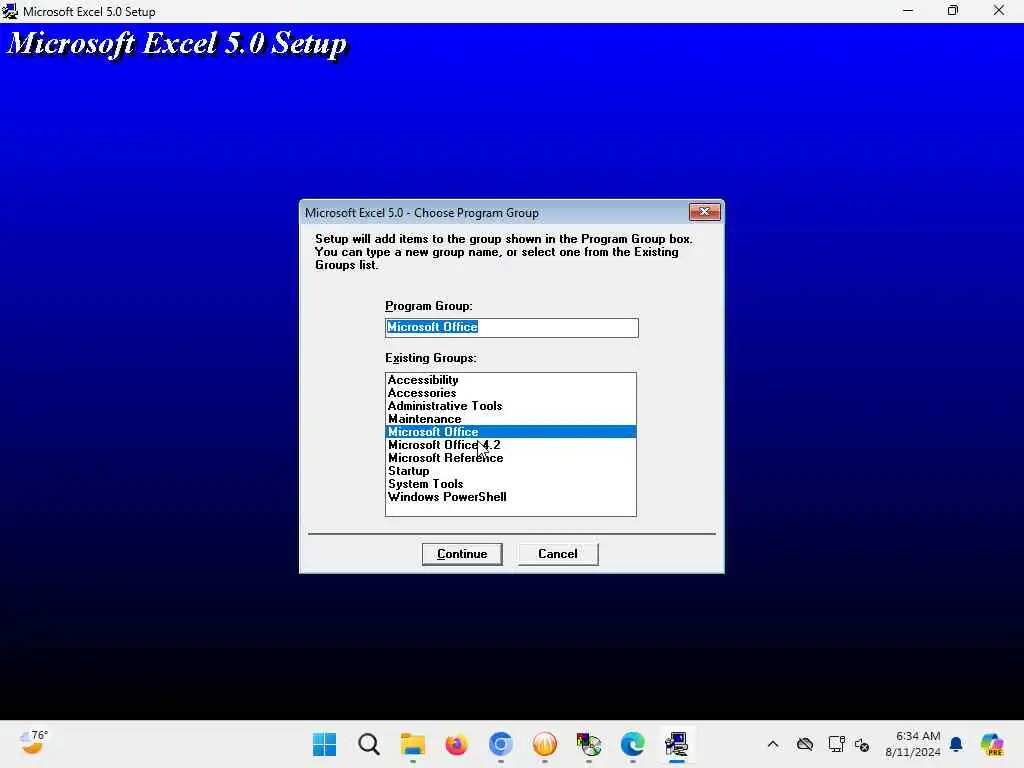Restore down the Setup window
The width and height of the screenshot is (1024, 768).
[x=953, y=10]
